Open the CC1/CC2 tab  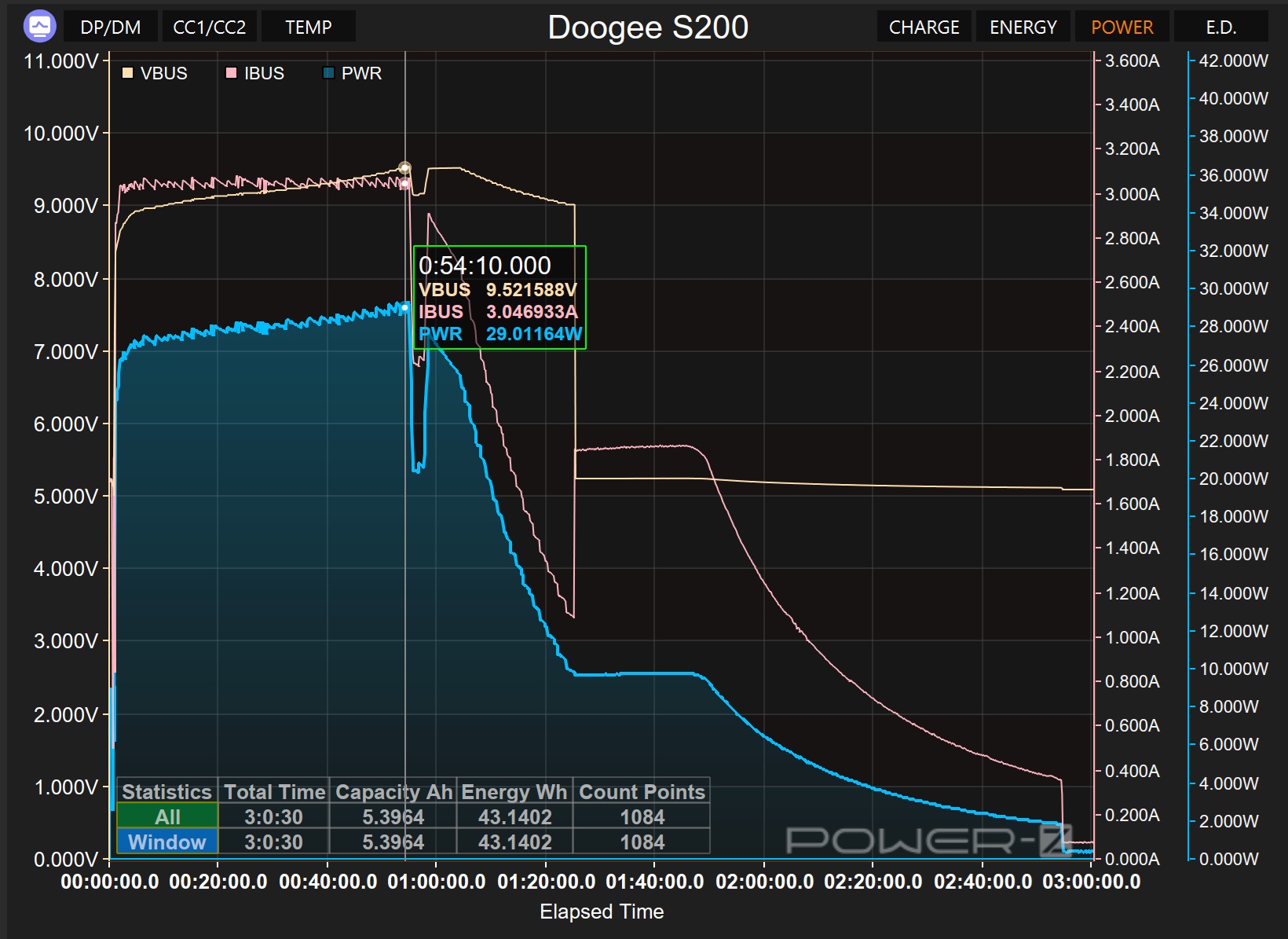(x=210, y=27)
